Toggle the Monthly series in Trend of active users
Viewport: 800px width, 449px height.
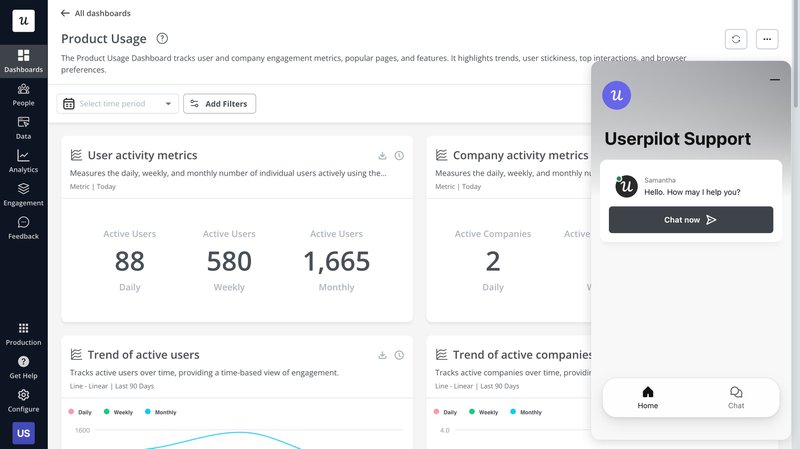[160, 412]
